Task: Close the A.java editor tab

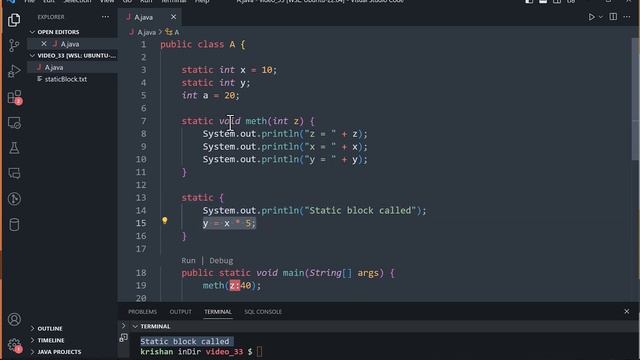Action: pyautogui.click(x=173, y=17)
